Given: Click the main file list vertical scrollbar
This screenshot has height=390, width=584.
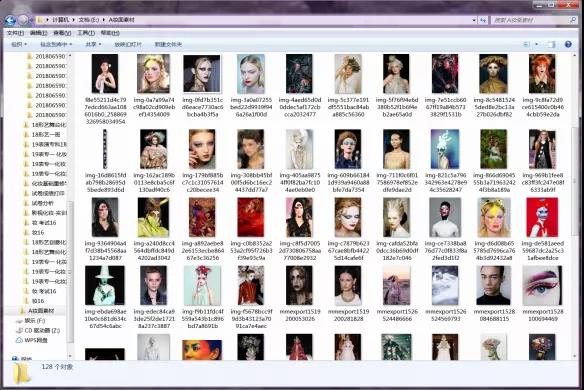Looking at the screenshot, I should pos(575,206).
